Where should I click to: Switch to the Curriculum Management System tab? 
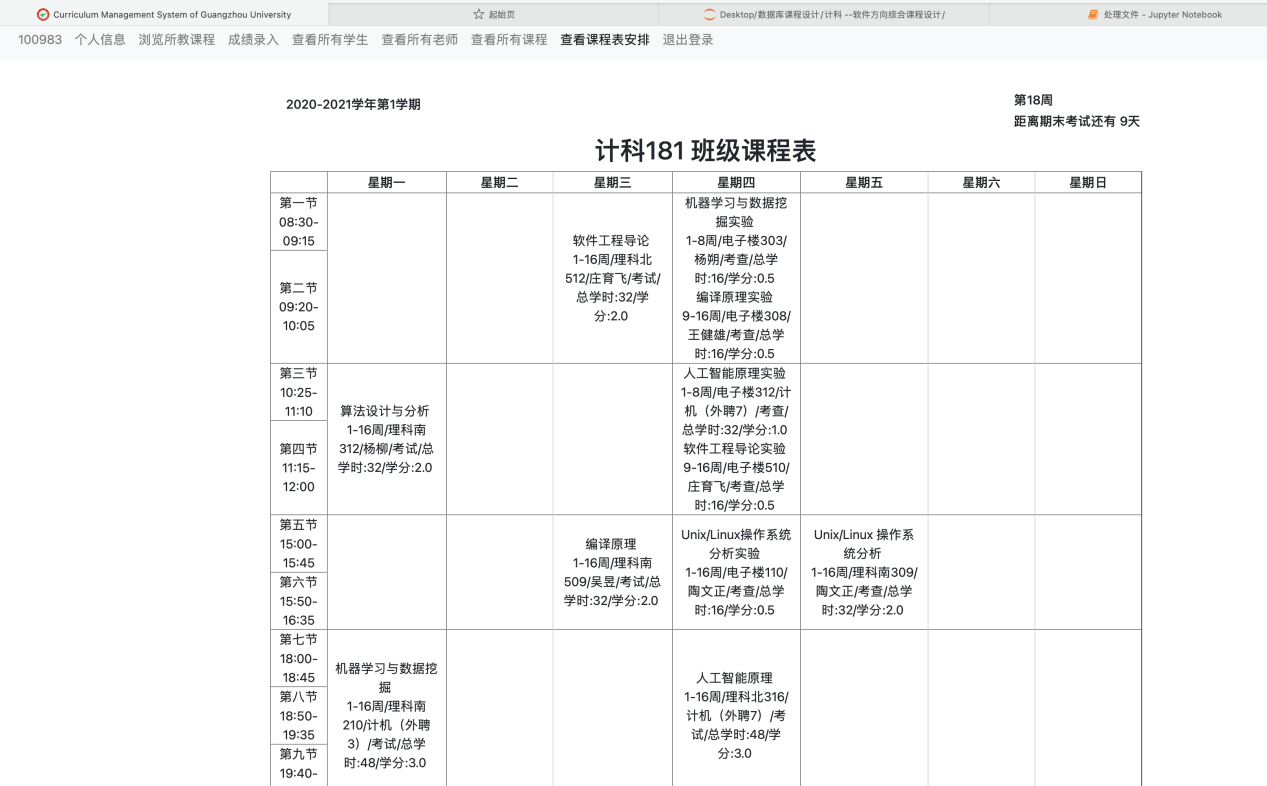coord(164,14)
